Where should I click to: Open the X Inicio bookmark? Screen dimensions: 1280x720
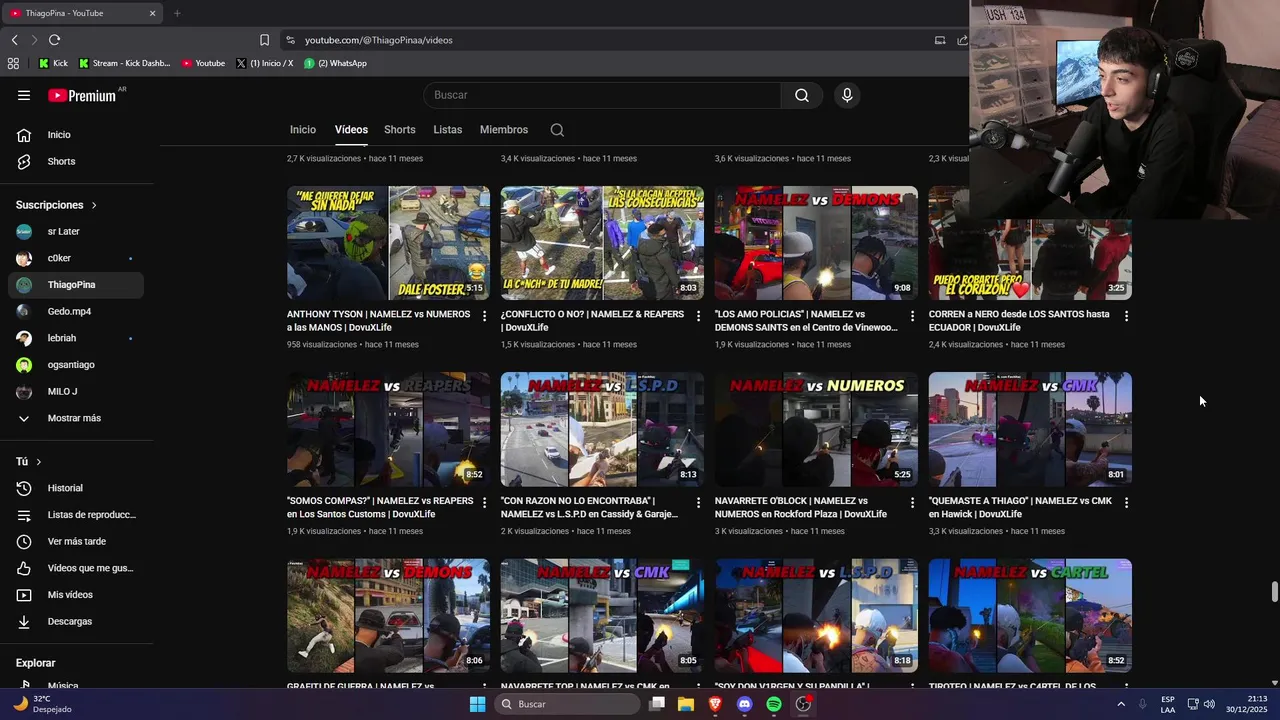pyautogui.click(x=265, y=63)
